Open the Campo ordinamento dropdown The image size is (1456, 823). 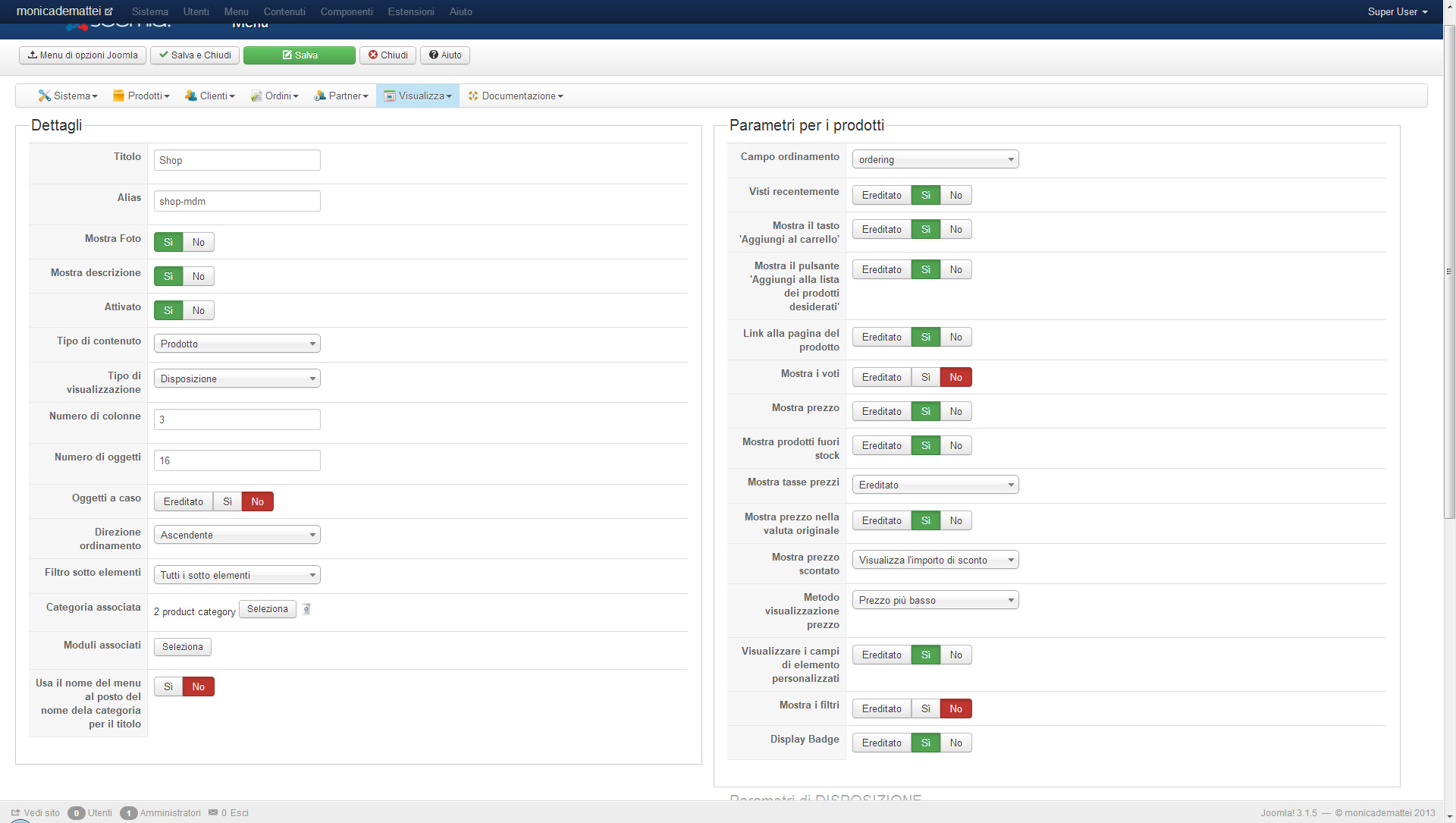[934, 159]
